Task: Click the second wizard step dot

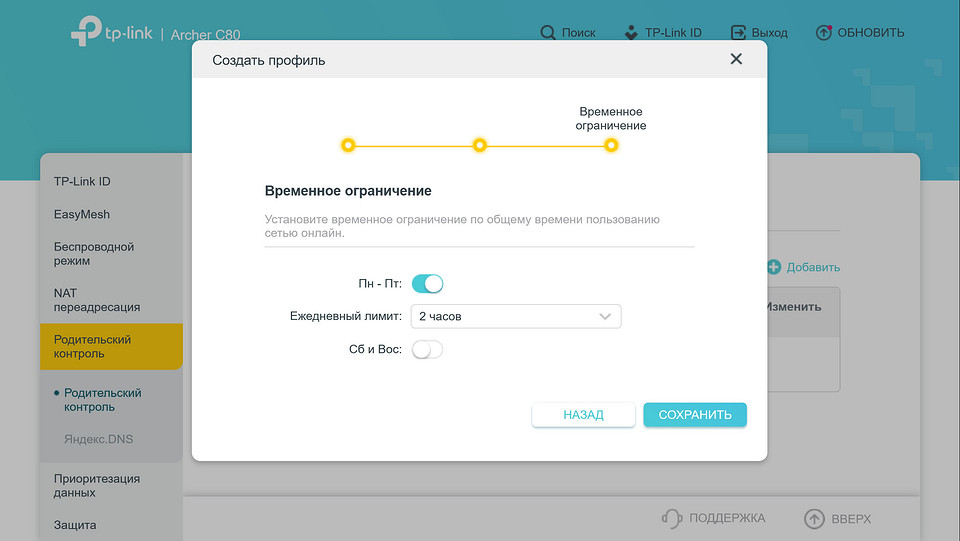Action: point(479,145)
